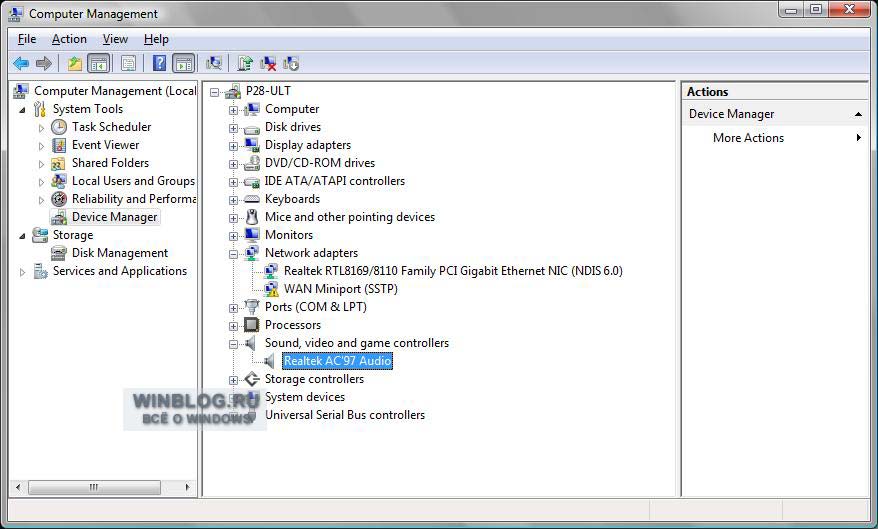Expand the Processors plus box
Viewport: 878px width, 529px height.
[233, 326]
